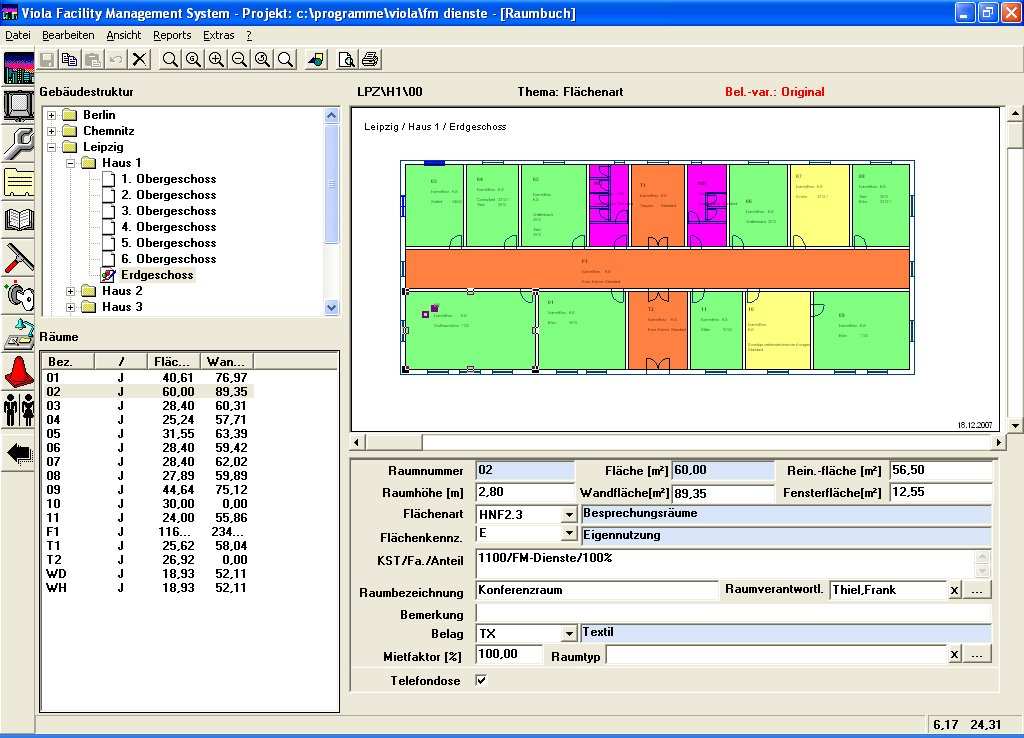Expand the Chemnitz tree node

tap(51, 131)
